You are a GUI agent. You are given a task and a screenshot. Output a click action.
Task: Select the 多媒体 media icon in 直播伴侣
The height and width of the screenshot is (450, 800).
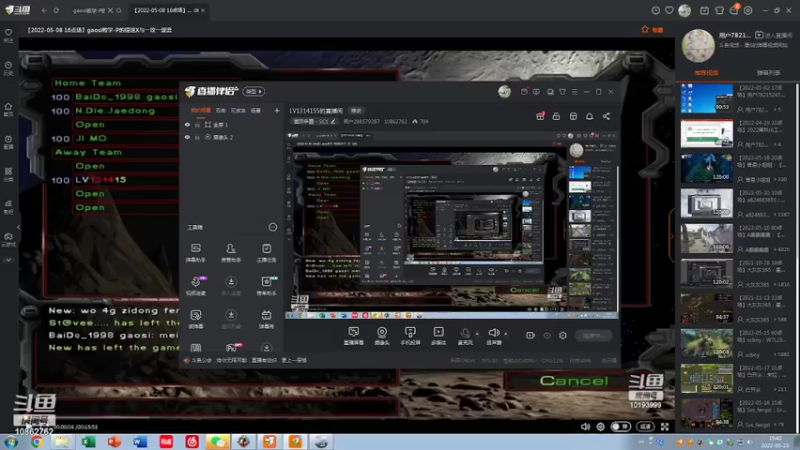coord(438,336)
